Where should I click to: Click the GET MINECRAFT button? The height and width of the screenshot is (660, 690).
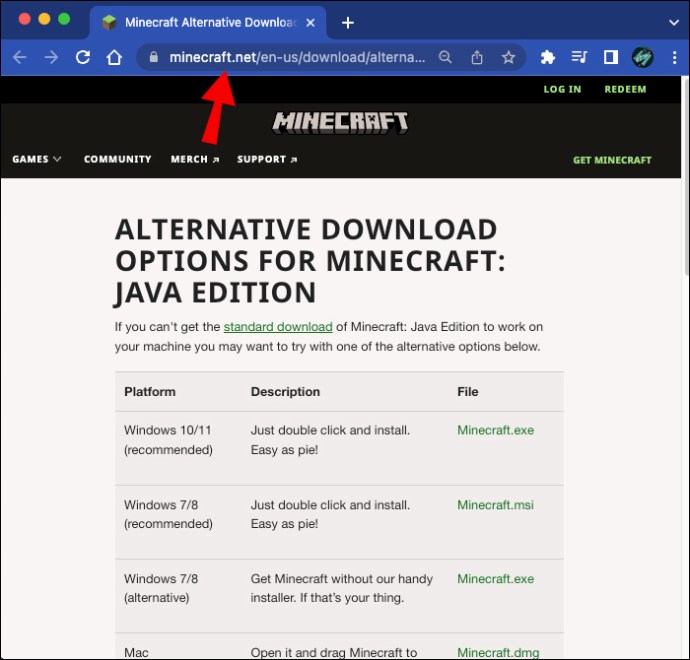(x=612, y=160)
